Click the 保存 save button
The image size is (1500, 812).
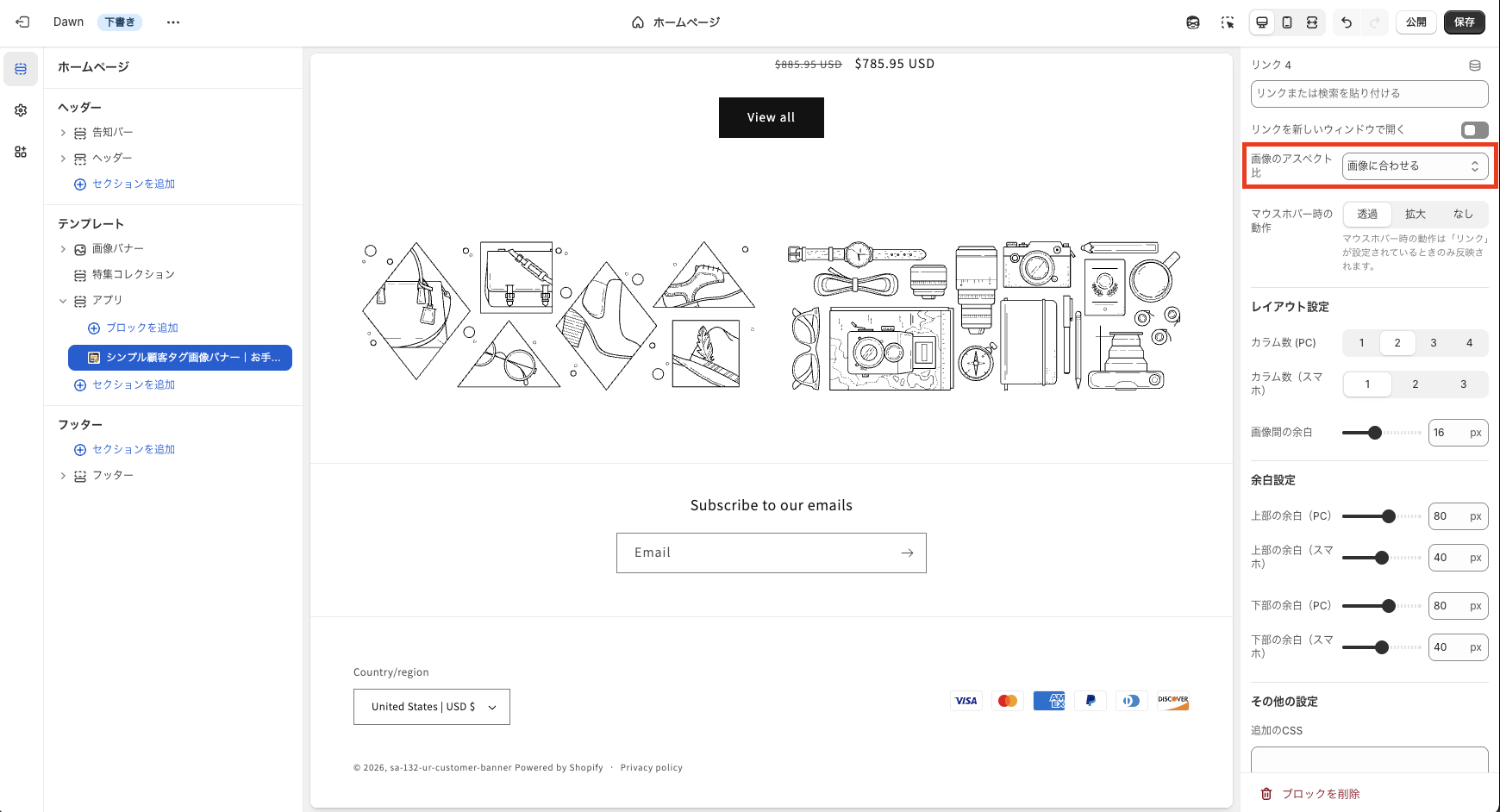pyautogui.click(x=1464, y=22)
